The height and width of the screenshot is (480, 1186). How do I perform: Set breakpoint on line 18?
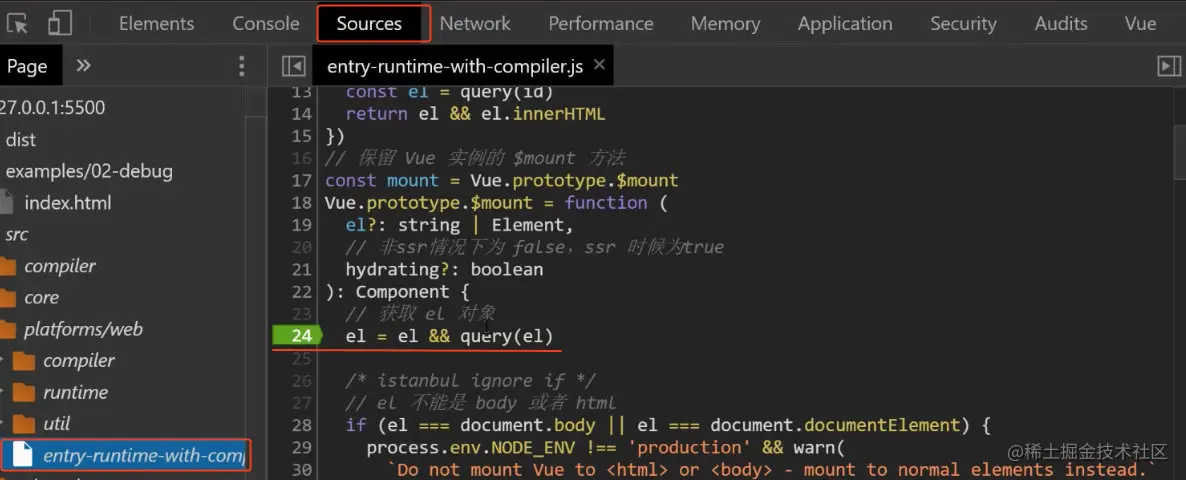coord(301,203)
